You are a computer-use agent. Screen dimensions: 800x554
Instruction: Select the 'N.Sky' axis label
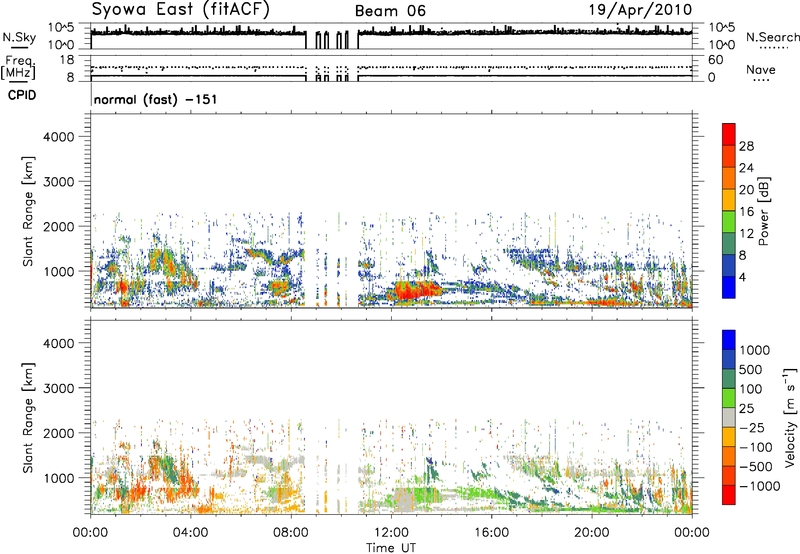point(19,37)
